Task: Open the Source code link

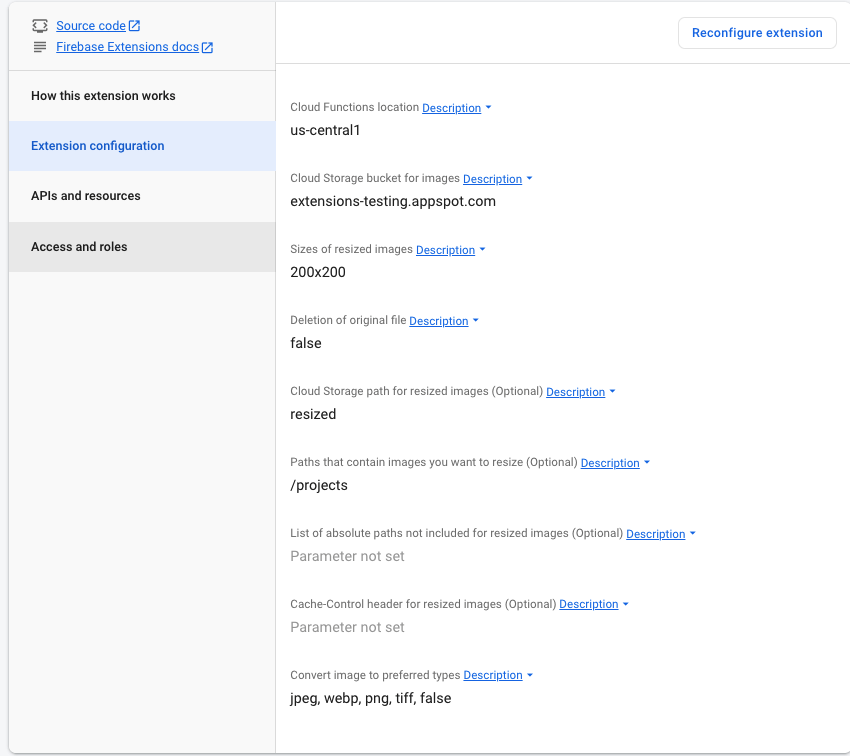Action: point(91,25)
